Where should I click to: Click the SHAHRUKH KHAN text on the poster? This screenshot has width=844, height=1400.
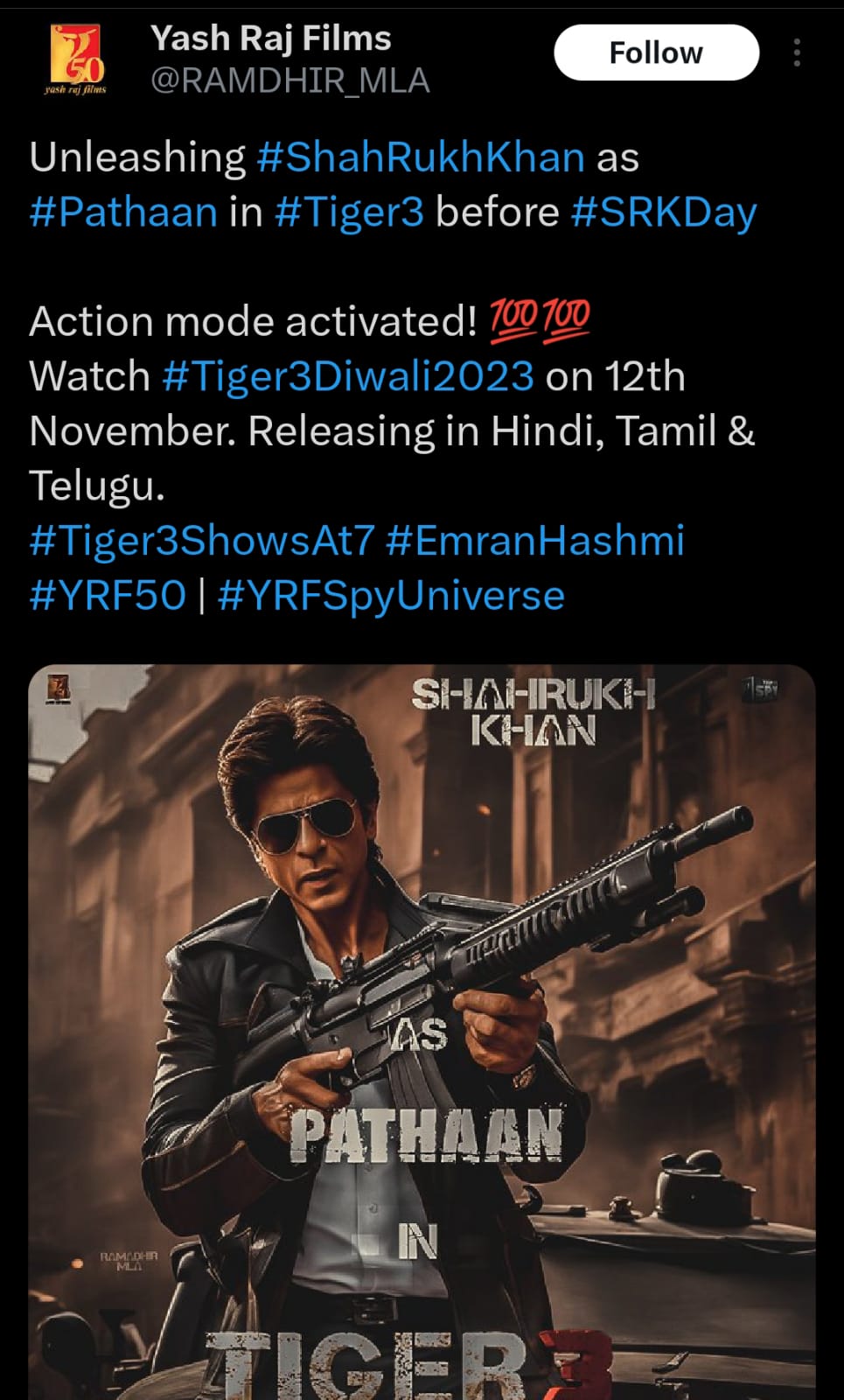[x=533, y=712]
